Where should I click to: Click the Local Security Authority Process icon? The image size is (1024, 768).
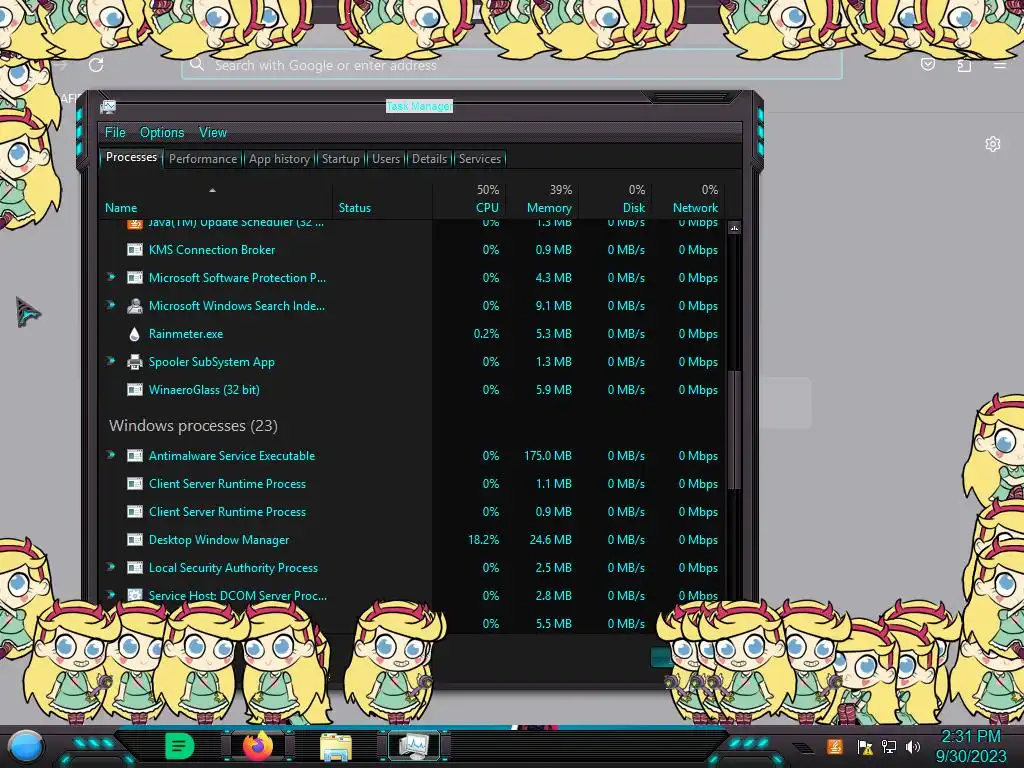(x=135, y=568)
